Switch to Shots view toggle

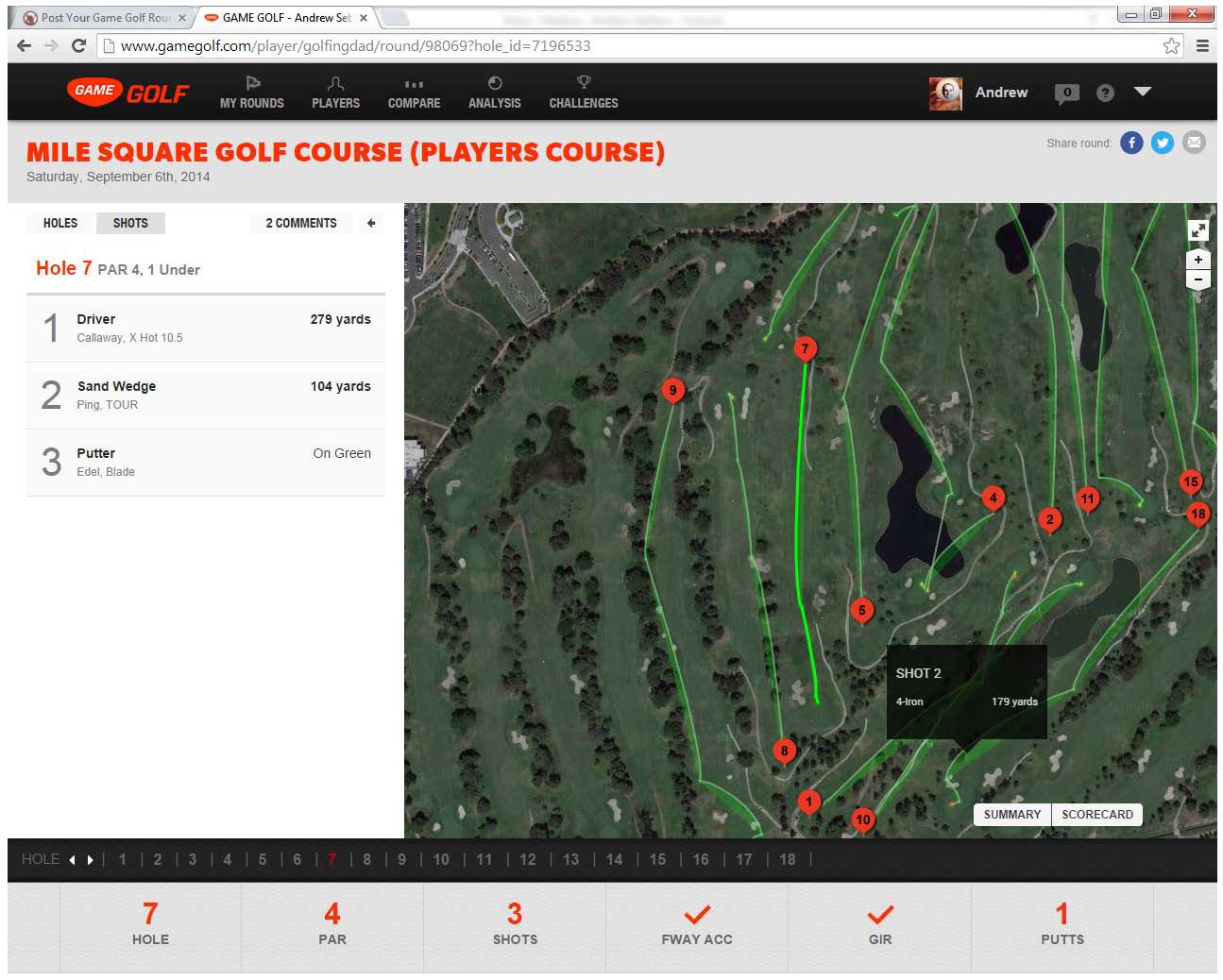tap(130, 223)
